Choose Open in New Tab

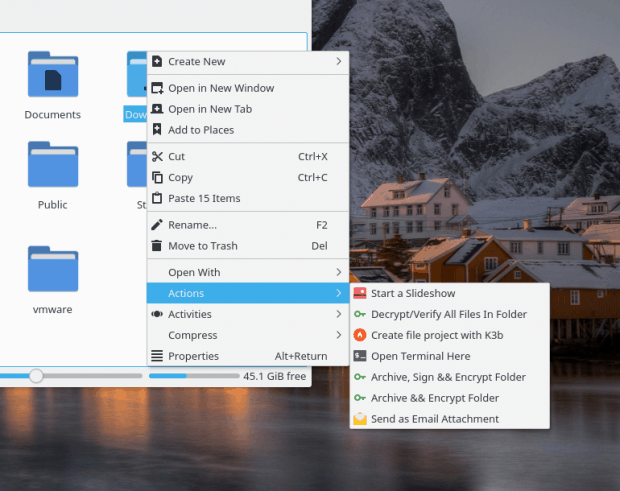click(248, 109)
